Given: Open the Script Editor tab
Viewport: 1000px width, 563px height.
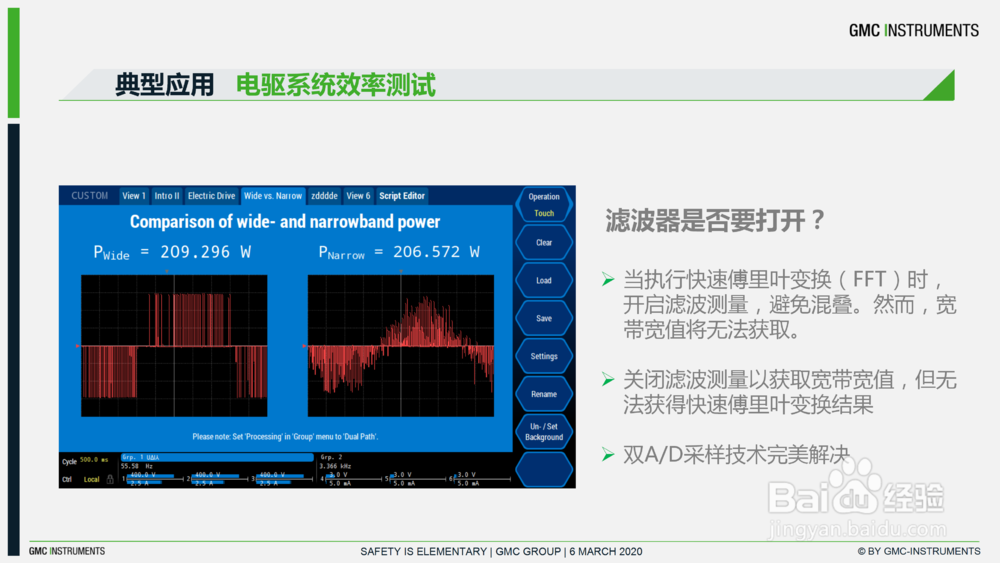Looking at the screenshot, I should pyautogui.click(x=402, y=196).
